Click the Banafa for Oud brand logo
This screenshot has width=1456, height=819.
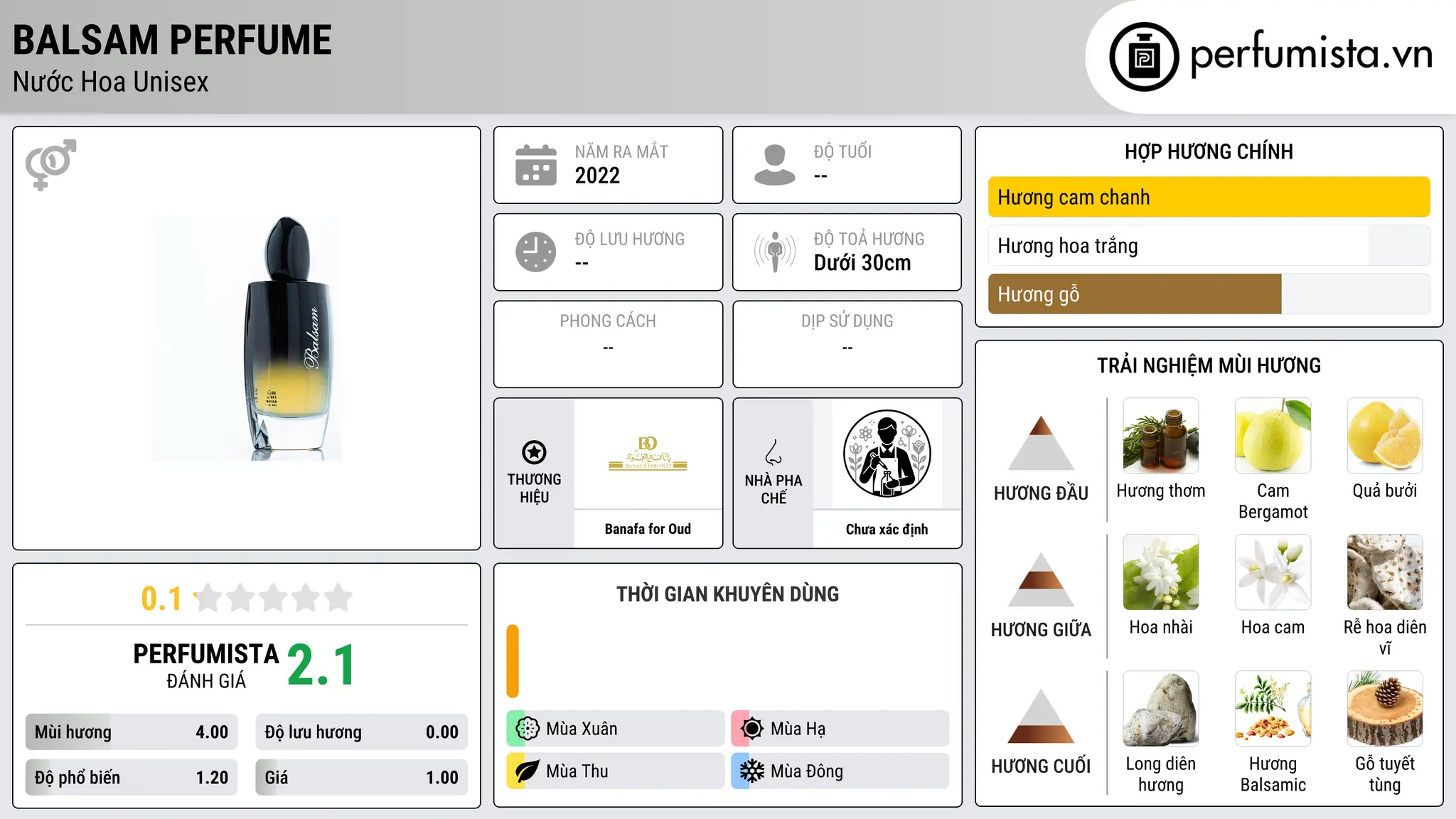tap(648, 454)
